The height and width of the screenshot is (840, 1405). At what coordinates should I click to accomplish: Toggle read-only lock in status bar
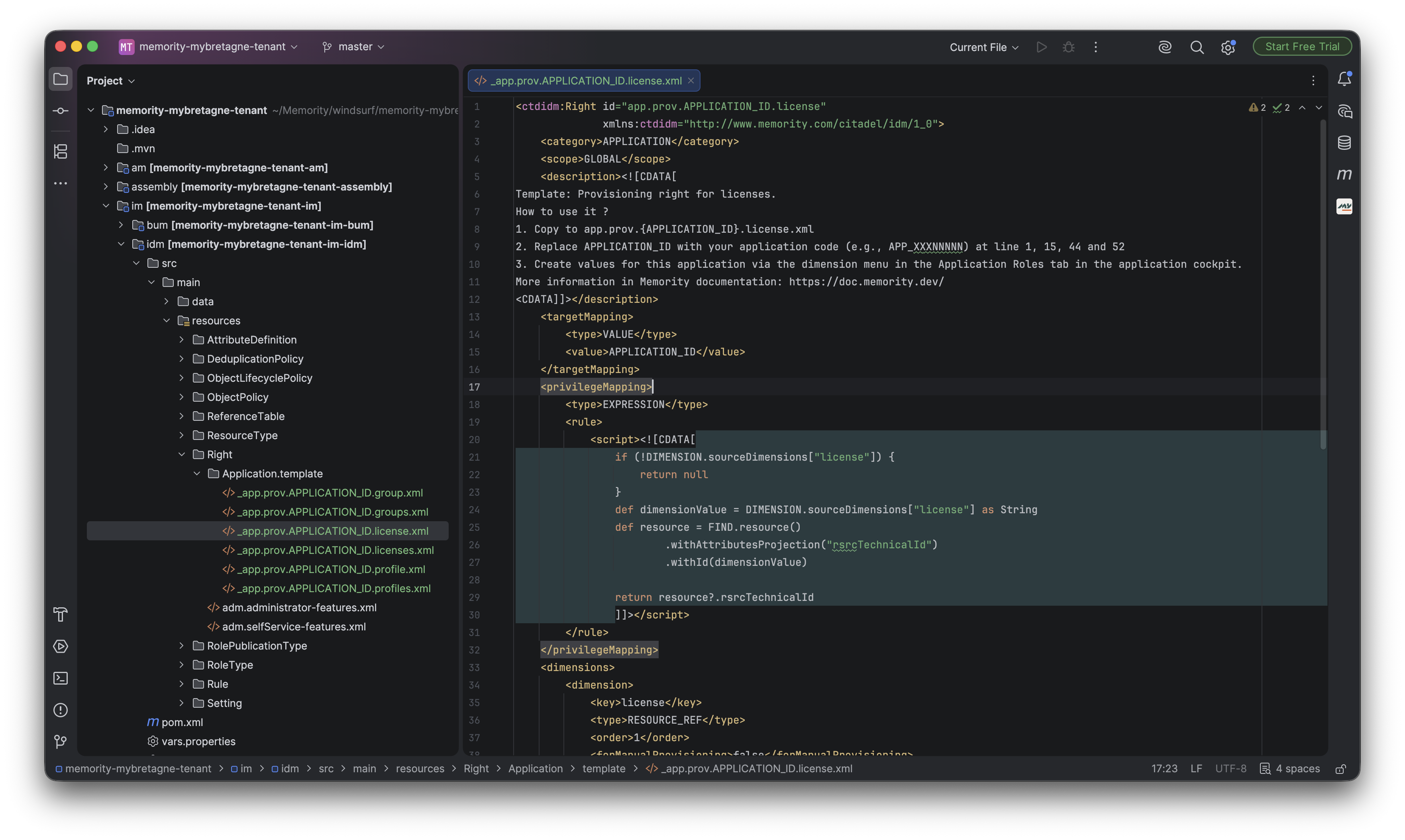[x=1340, y=769]
